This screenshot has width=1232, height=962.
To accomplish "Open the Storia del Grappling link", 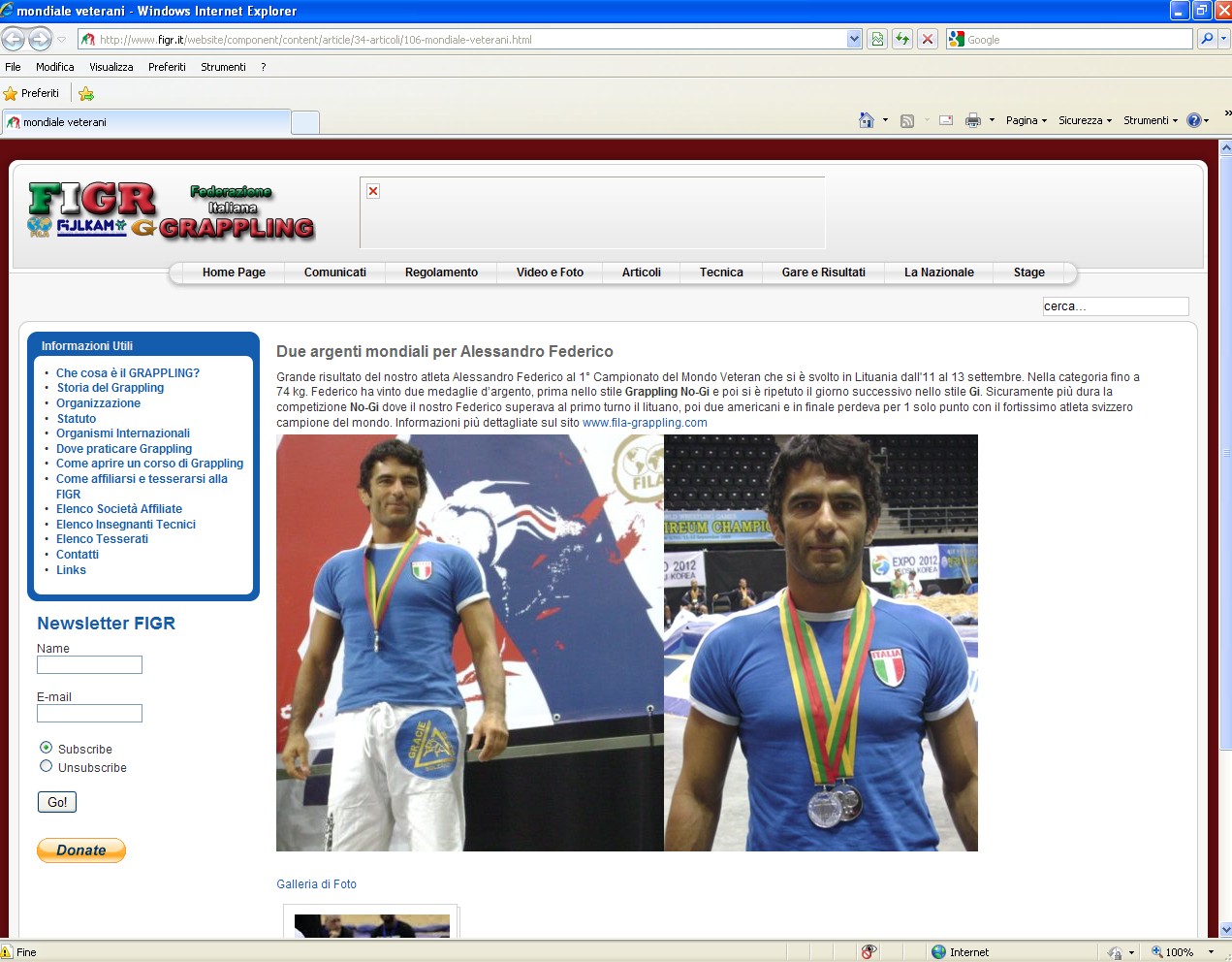I will click(110, 388).
